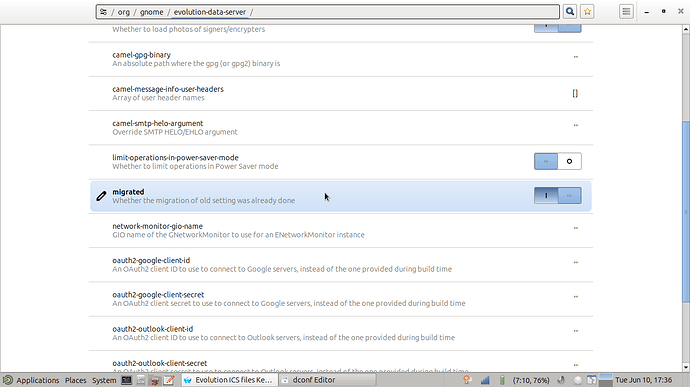Open the network-monitor-gio-name key
Viewport: 690px width, 387px height.
tap(341, 230)
